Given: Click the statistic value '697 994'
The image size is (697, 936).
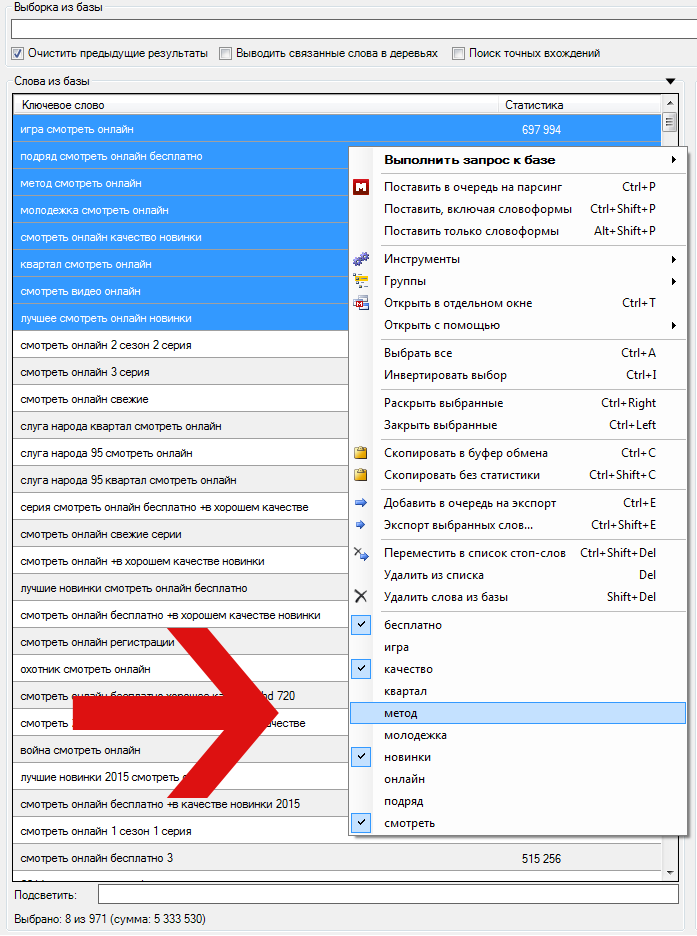Looking at the screenshot, I should pyautogui.click(x=541, y=130).
